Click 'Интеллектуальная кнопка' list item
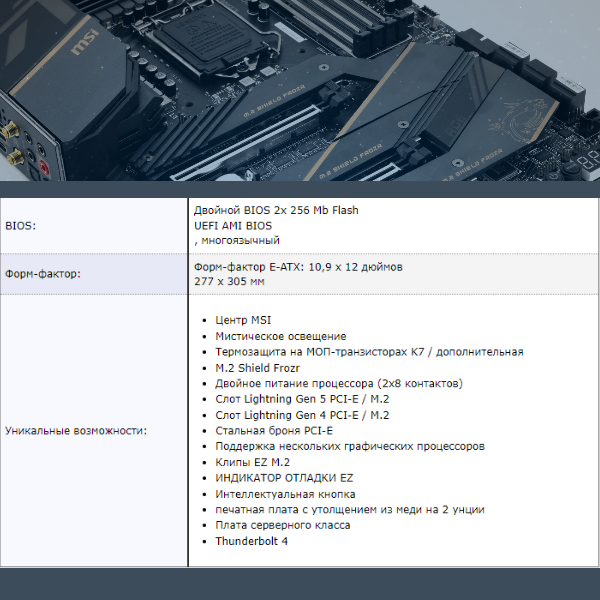 [285, 494]
